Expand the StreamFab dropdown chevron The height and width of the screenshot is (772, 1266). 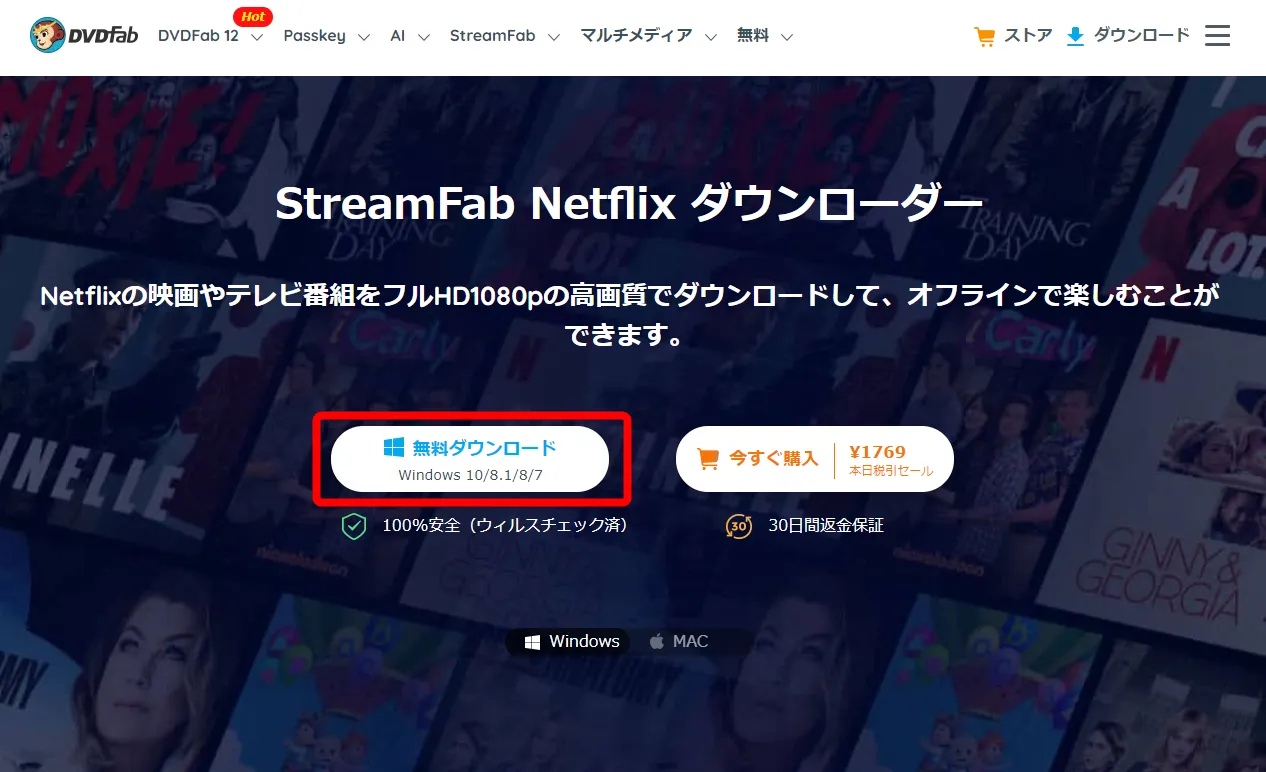(x=554, y=38)
